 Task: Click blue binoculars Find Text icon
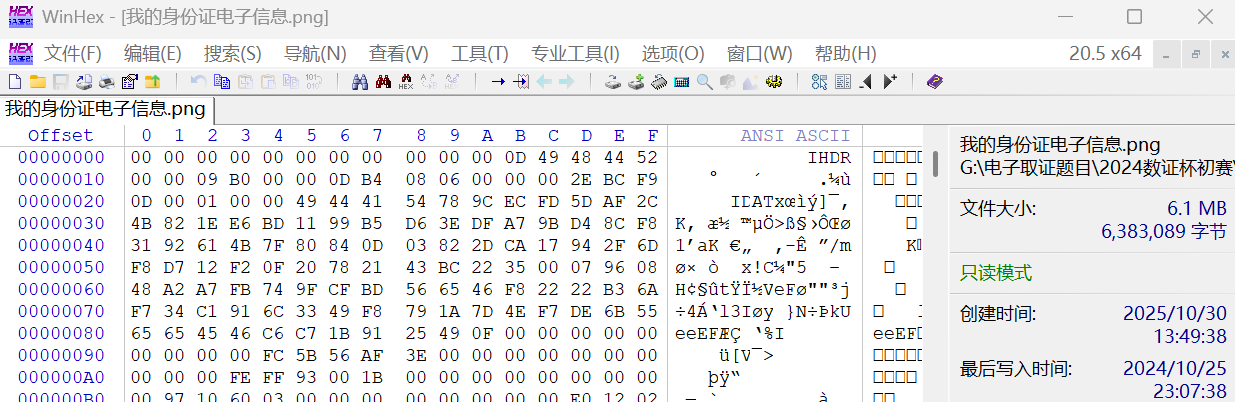(359, 81)
